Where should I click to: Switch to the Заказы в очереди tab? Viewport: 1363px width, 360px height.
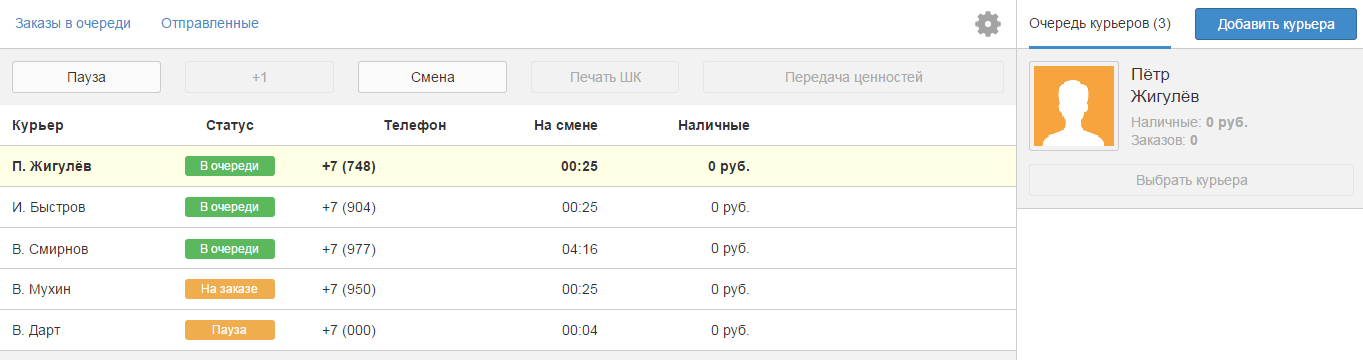coord(73,23)
